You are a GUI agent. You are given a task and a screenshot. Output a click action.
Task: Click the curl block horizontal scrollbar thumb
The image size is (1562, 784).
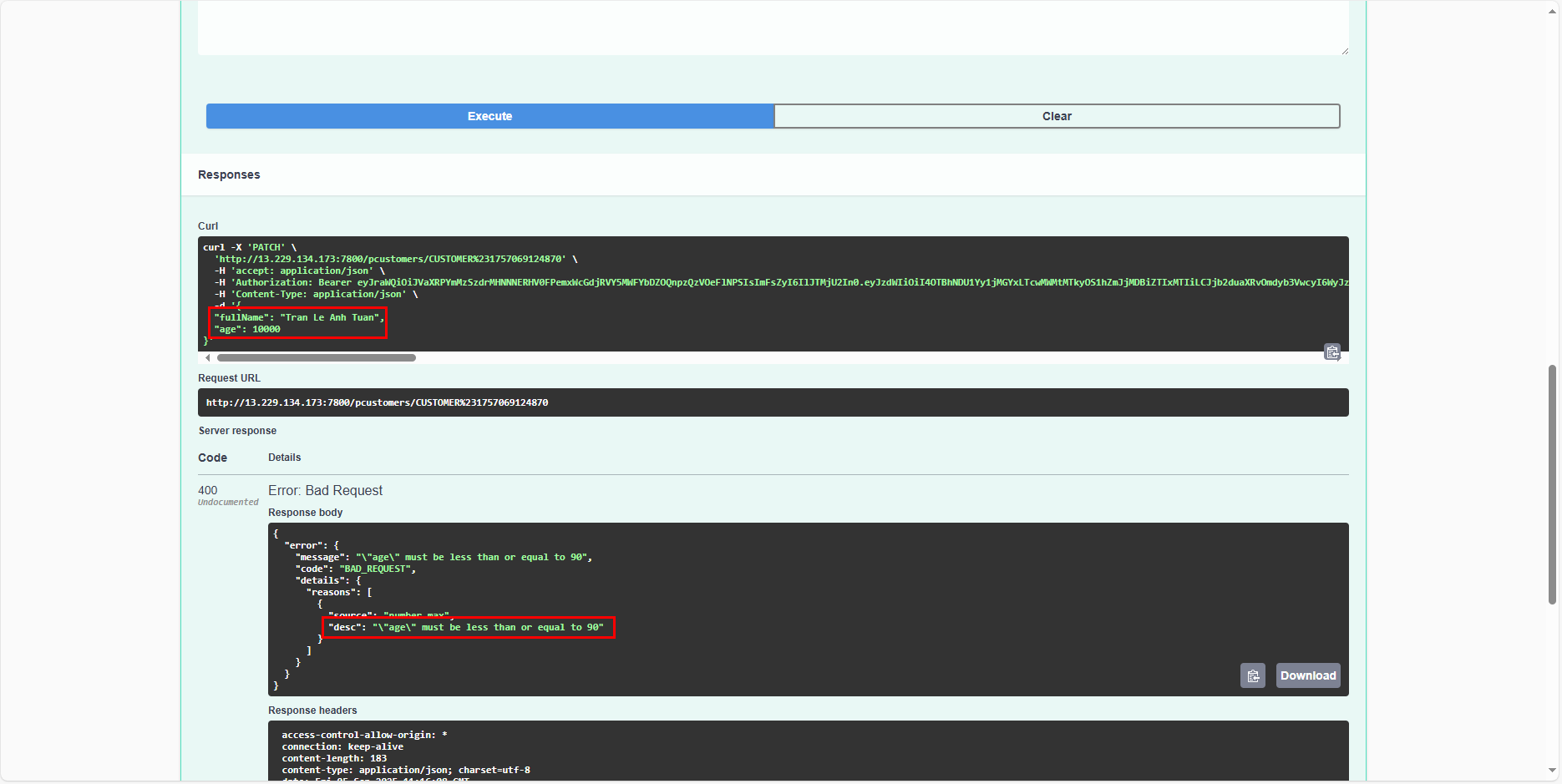(x=316, y=358)
